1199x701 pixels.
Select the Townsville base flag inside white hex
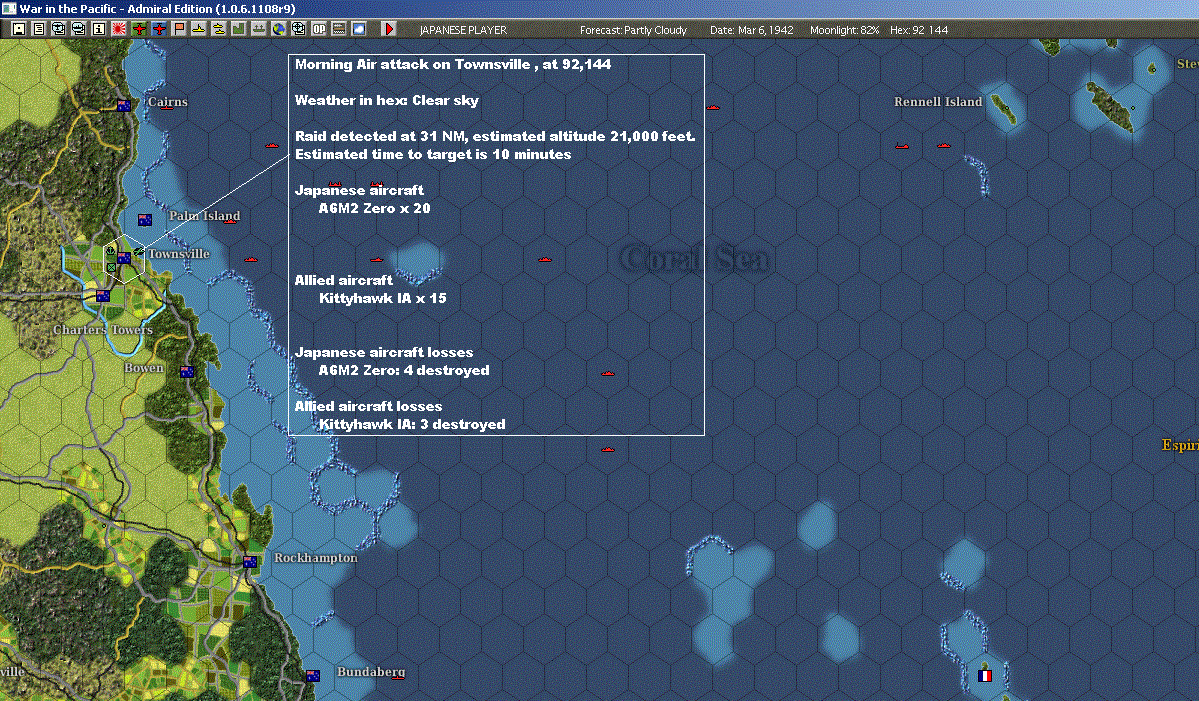(124, 258)
